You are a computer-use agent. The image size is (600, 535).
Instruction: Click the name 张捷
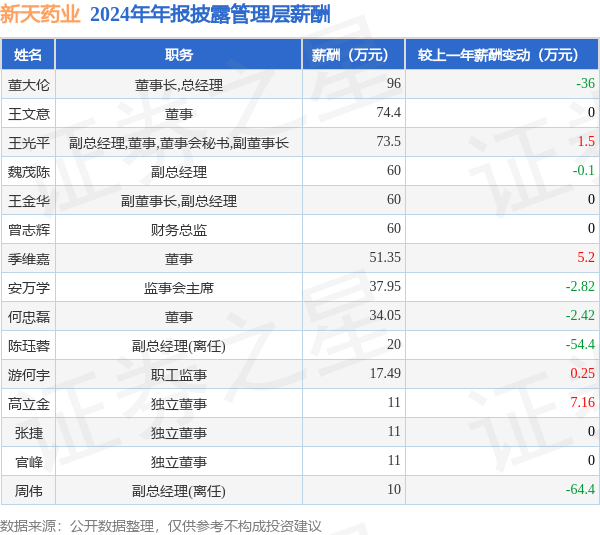(x=29, y=433)
